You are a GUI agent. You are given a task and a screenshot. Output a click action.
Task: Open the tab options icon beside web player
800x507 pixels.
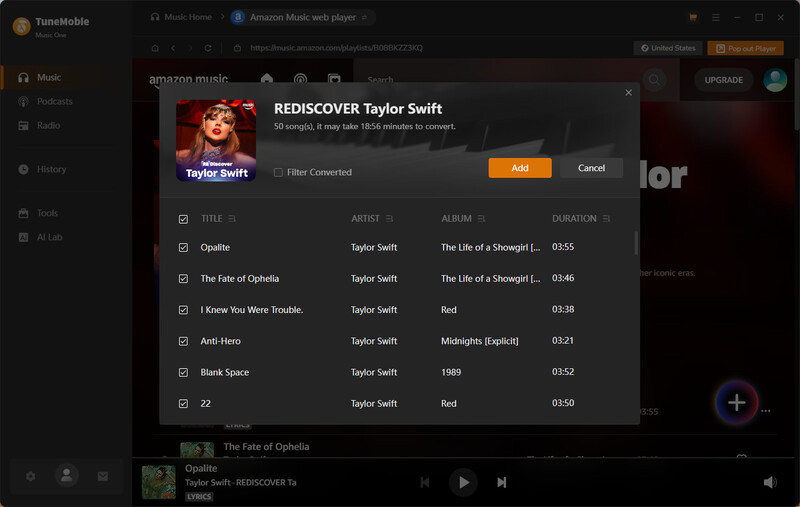point(364,17)
